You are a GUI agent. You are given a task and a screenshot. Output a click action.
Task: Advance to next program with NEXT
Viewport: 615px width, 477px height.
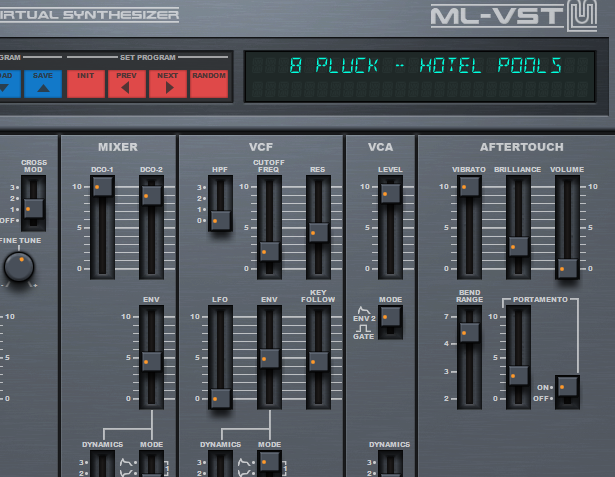(168, 84)
